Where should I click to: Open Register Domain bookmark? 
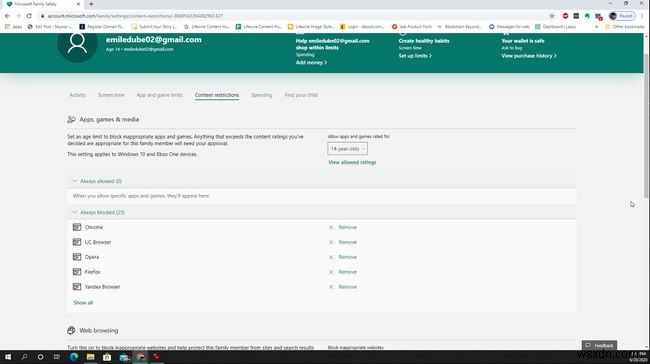coord(102,27)
